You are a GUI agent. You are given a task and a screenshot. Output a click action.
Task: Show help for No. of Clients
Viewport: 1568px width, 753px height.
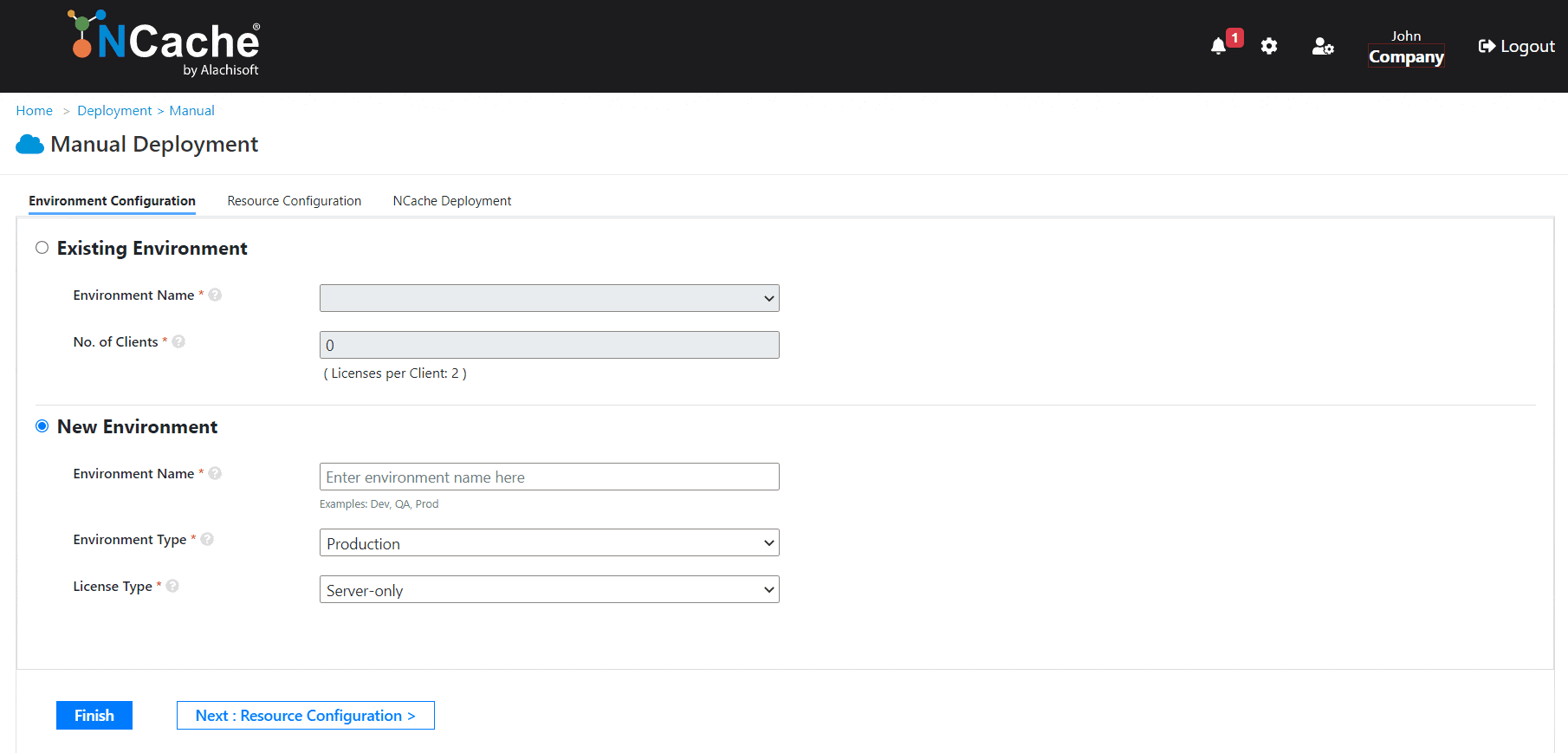click(x=178, y=341)
